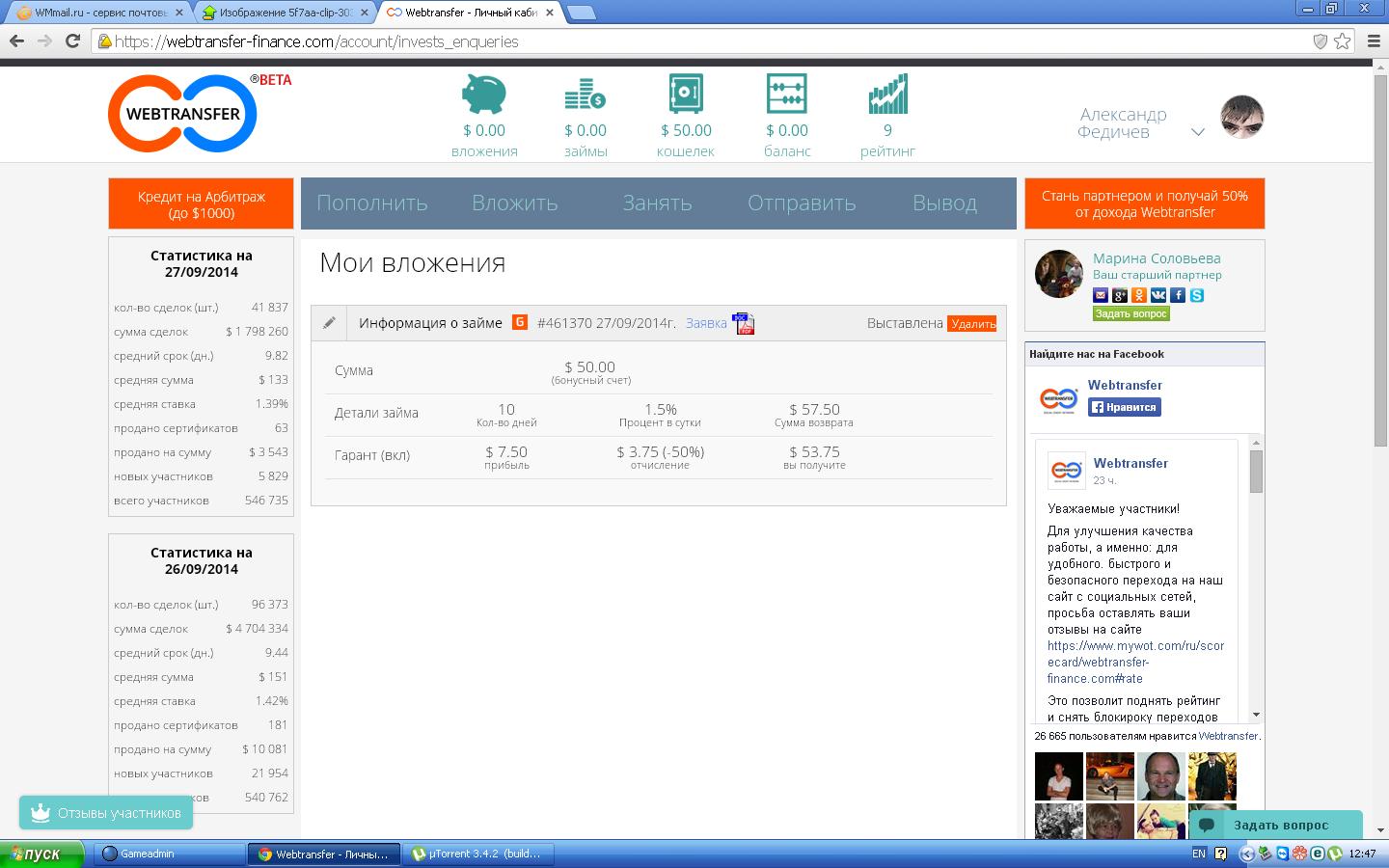
Task: Click ICQ flower icon in system tray
Action: click(x=1300, y=854)
